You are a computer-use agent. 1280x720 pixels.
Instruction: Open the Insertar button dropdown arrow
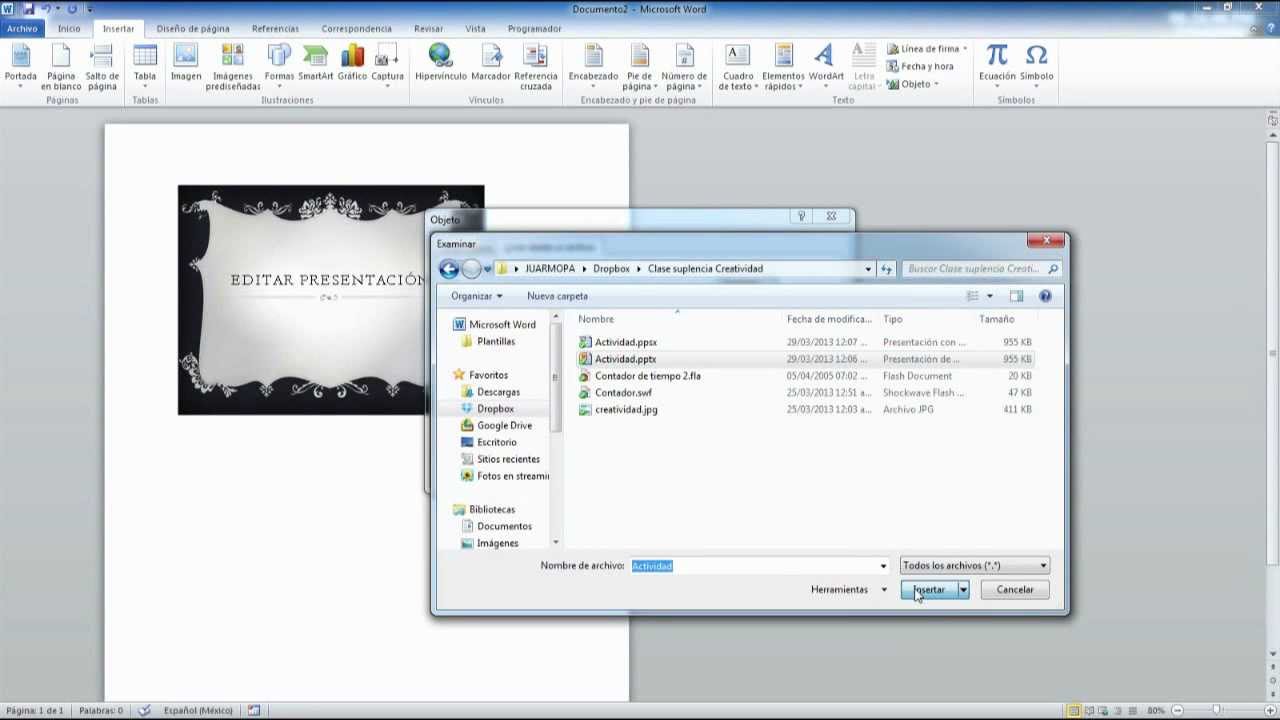pos(963,590)
